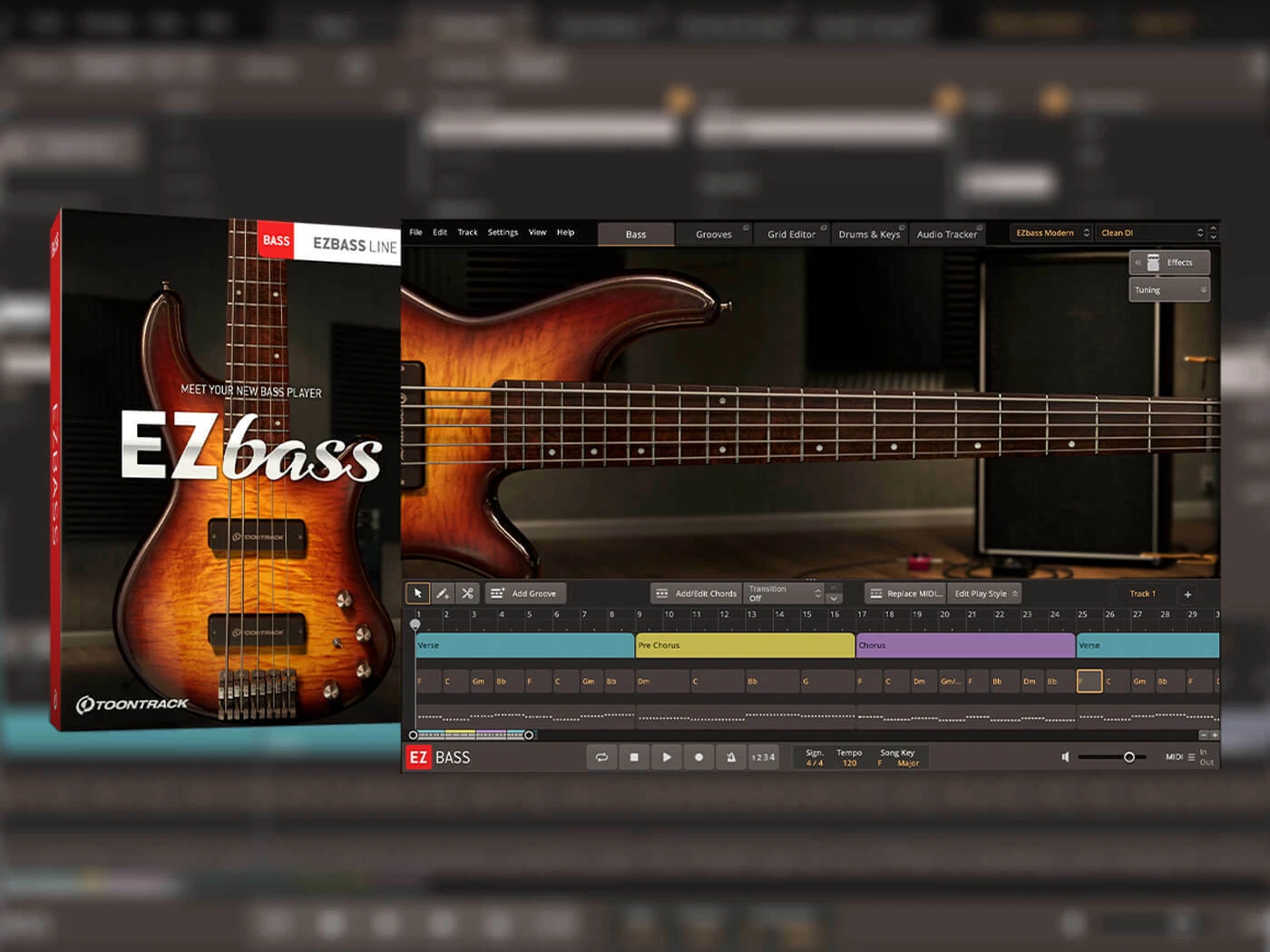Viewport: 1270px width, 952px height.
Task: Open EZbass Modern library dropdown
Action: coord(1051,233)
